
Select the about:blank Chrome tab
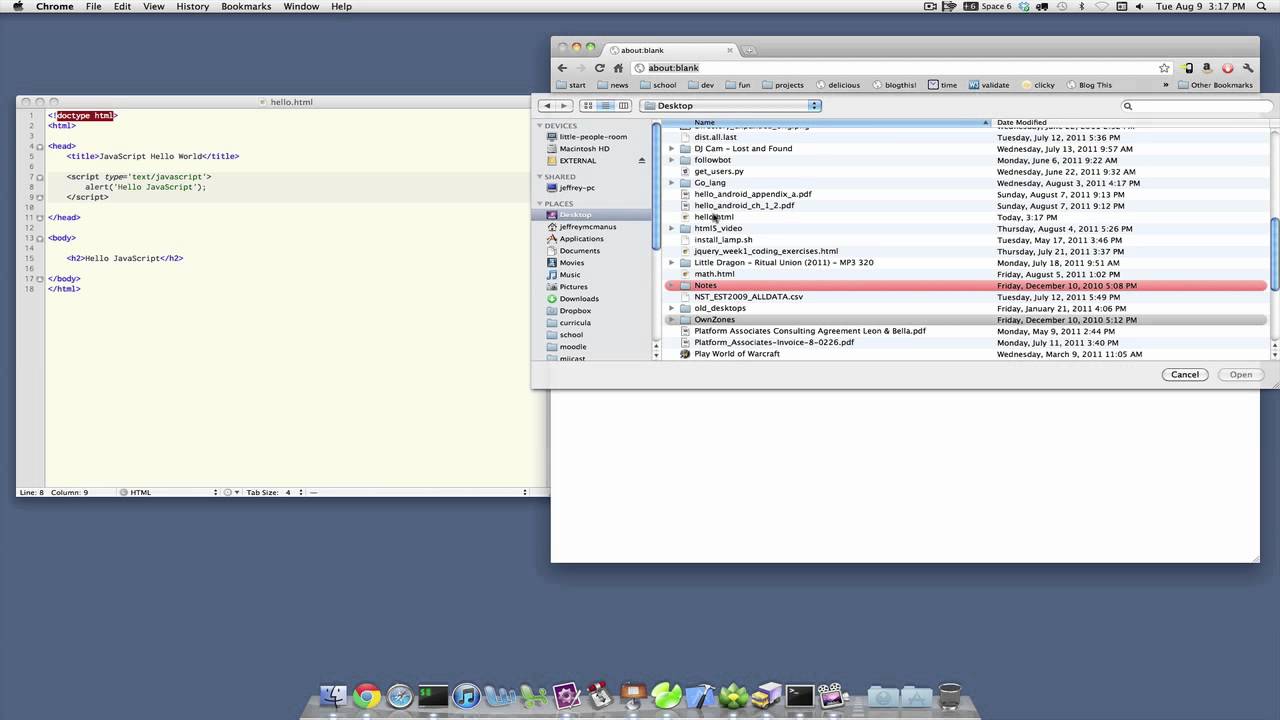tap(670, 50)
